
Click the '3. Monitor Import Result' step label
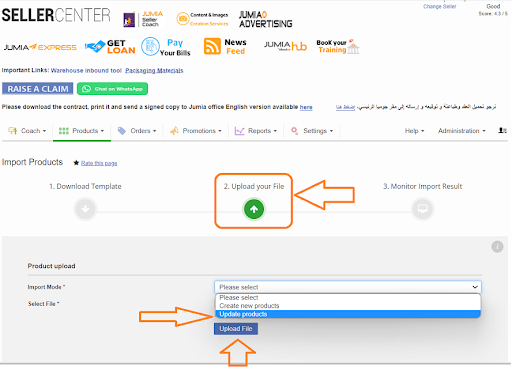423,186
